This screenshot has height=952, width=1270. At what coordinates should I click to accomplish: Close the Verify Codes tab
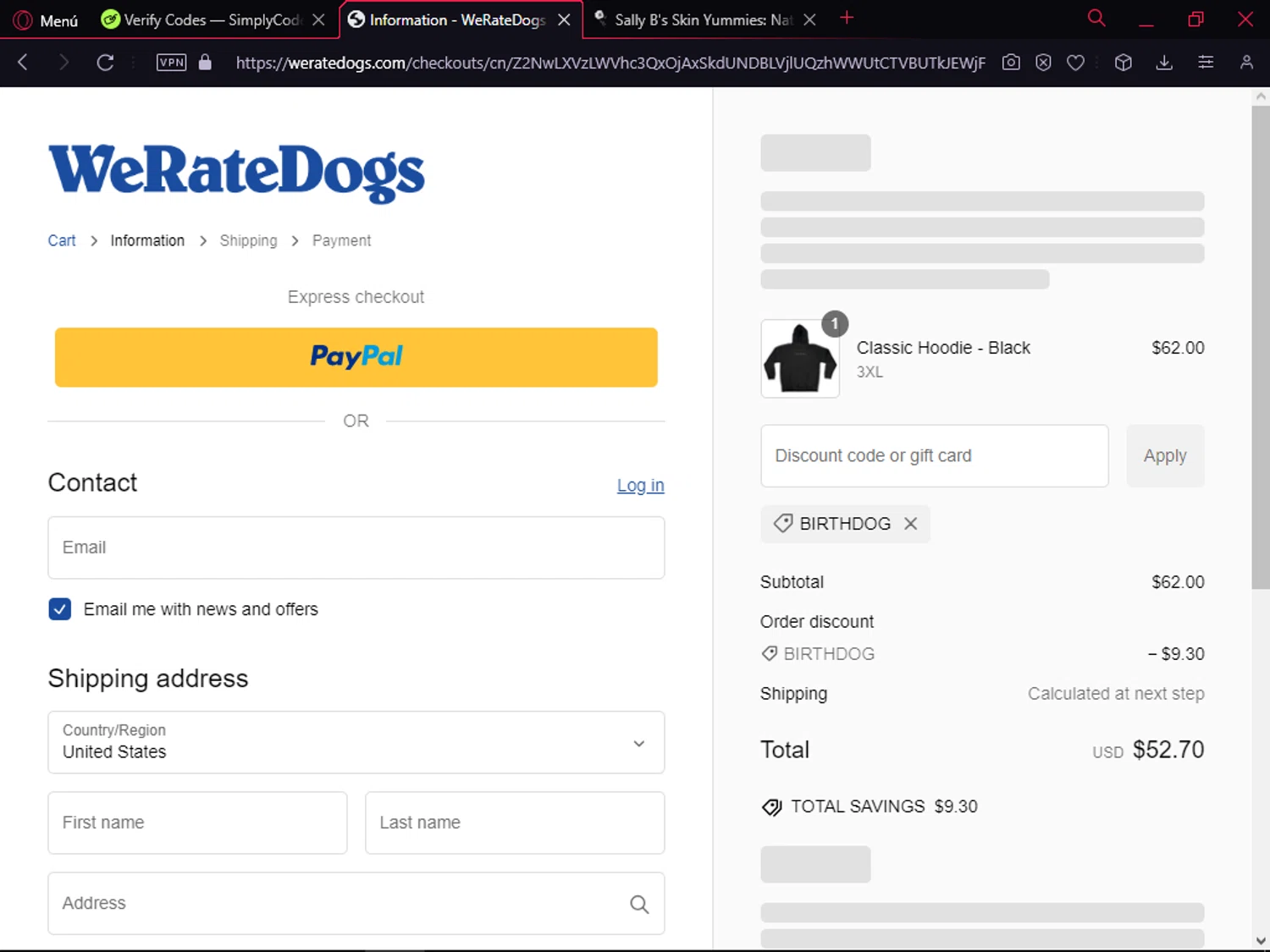(318, 19)
